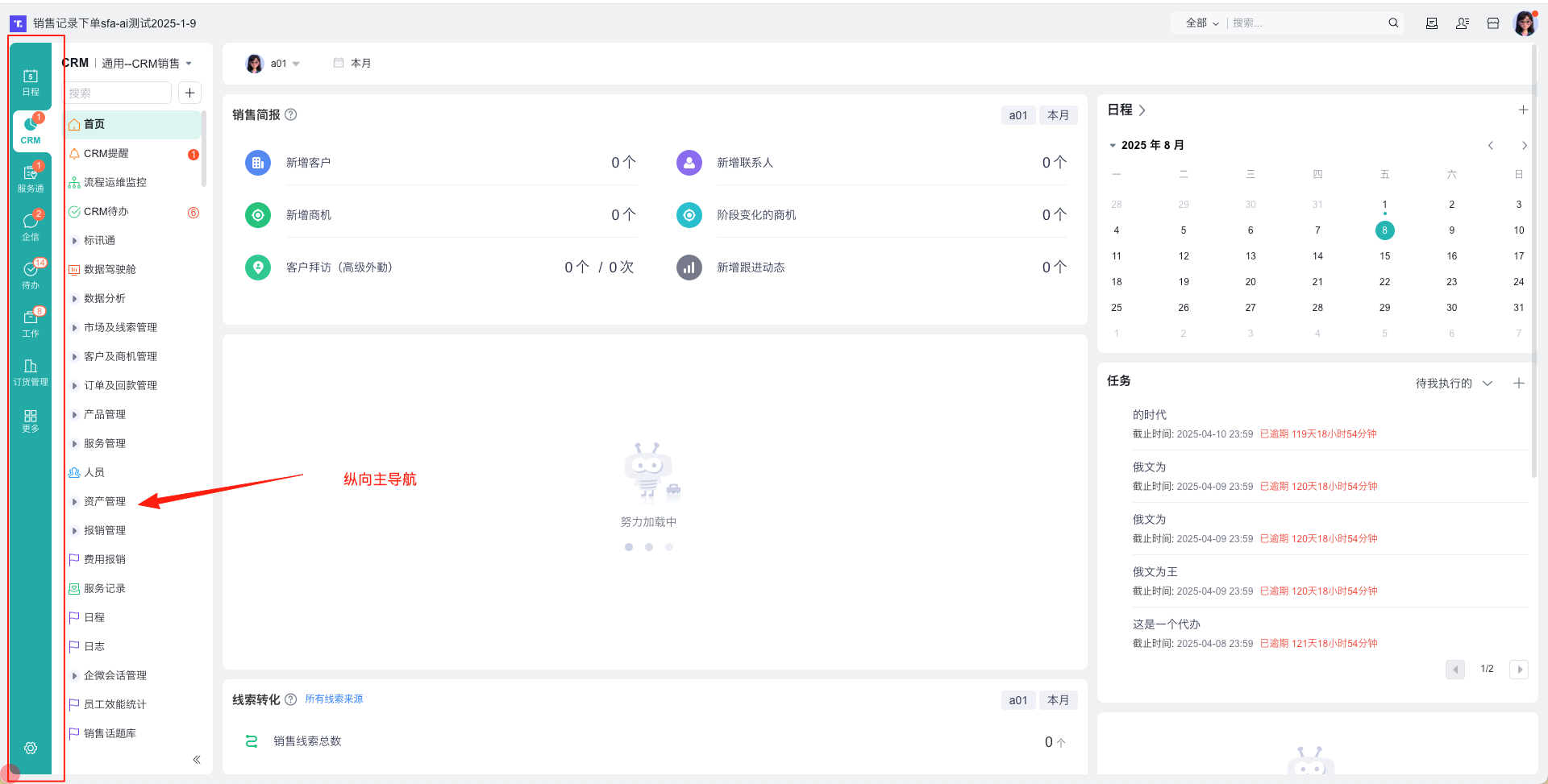Collapse the left menu panel chevron
The image size is (1548, 784).
tap(196, 758)
